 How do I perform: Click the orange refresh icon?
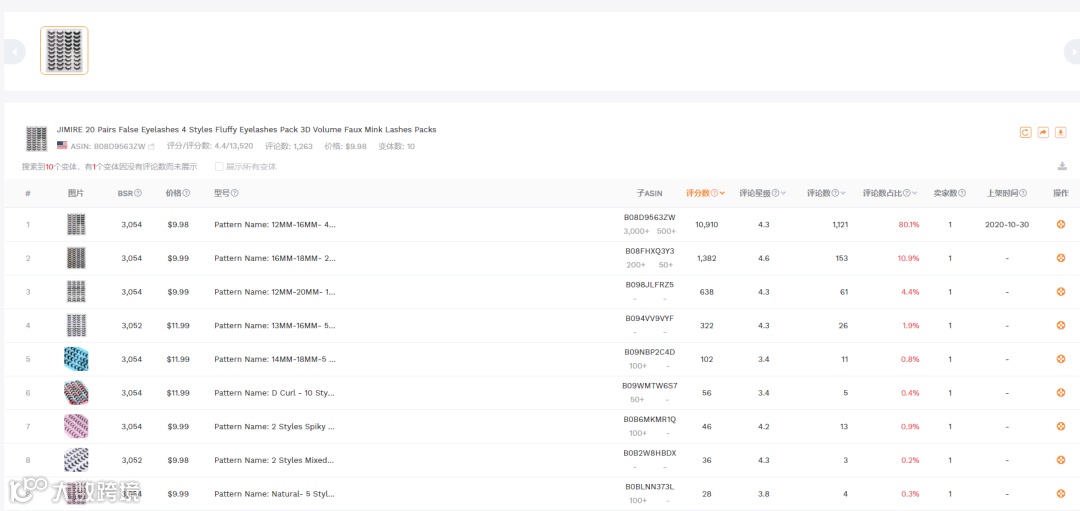[1026, 132]
